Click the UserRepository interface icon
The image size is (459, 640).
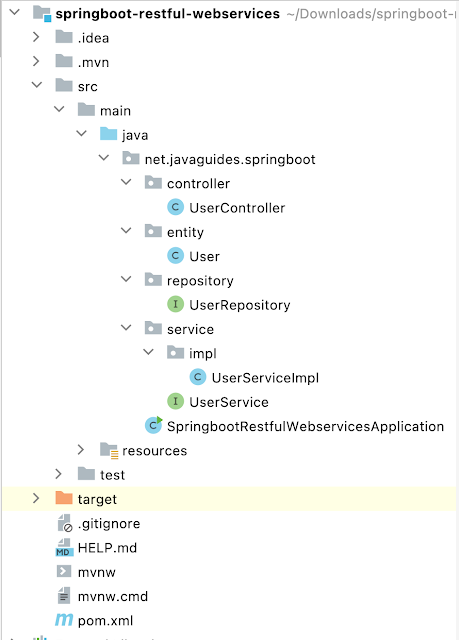click(175, 304)
